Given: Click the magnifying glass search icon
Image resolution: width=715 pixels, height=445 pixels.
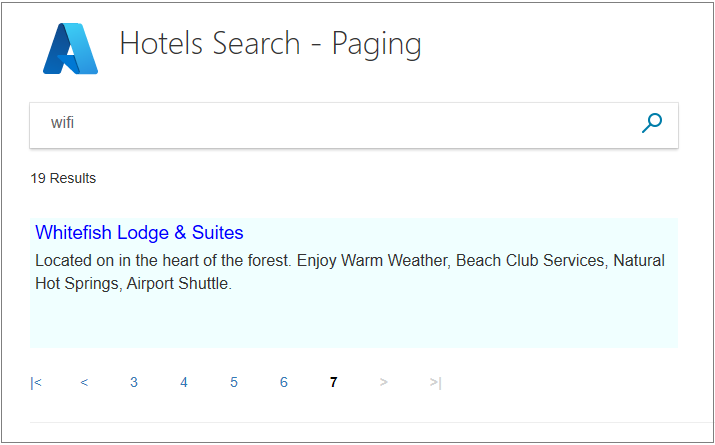Looking at the screenshot, I should [652, 123].
